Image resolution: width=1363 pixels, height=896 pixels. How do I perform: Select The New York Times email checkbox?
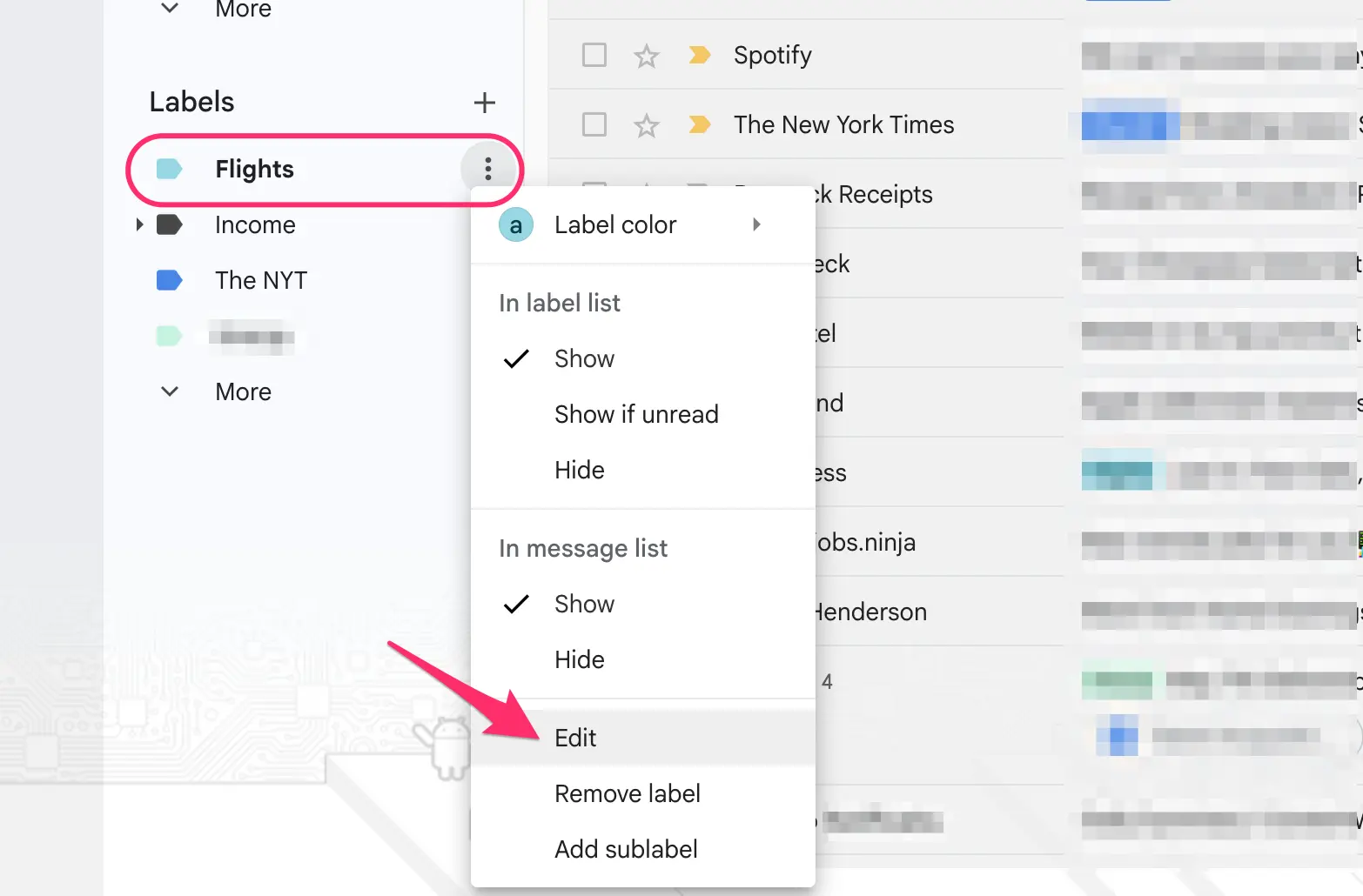point(594,124)
